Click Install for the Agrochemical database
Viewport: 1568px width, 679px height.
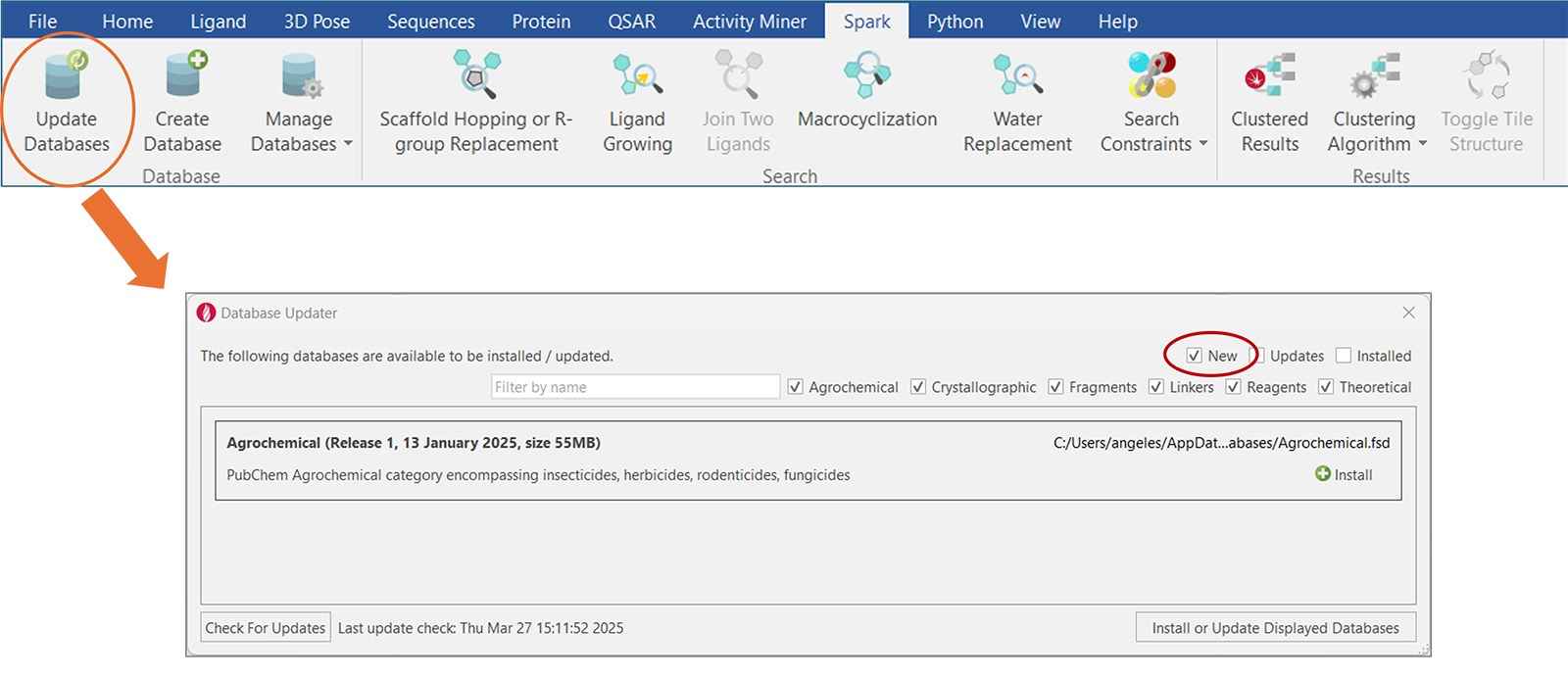click(x=1344, y=474)
